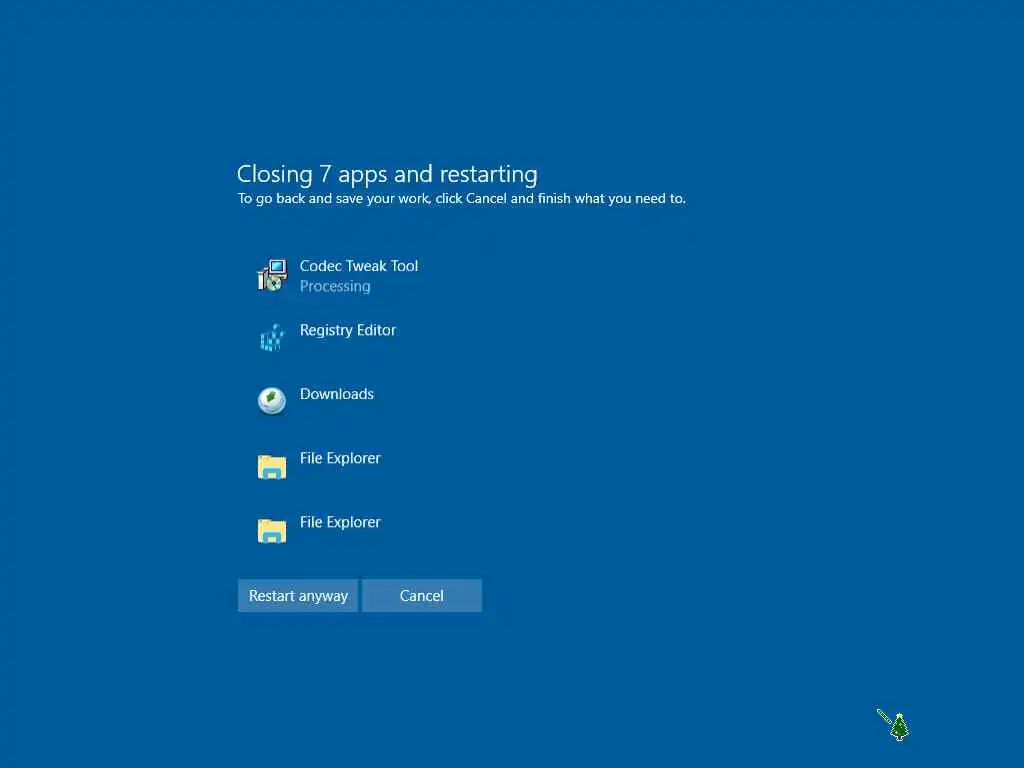Click the Closing 7 apps and restarting heading
This screenshot has height=768, width=1024.
(x=387, y=174)
